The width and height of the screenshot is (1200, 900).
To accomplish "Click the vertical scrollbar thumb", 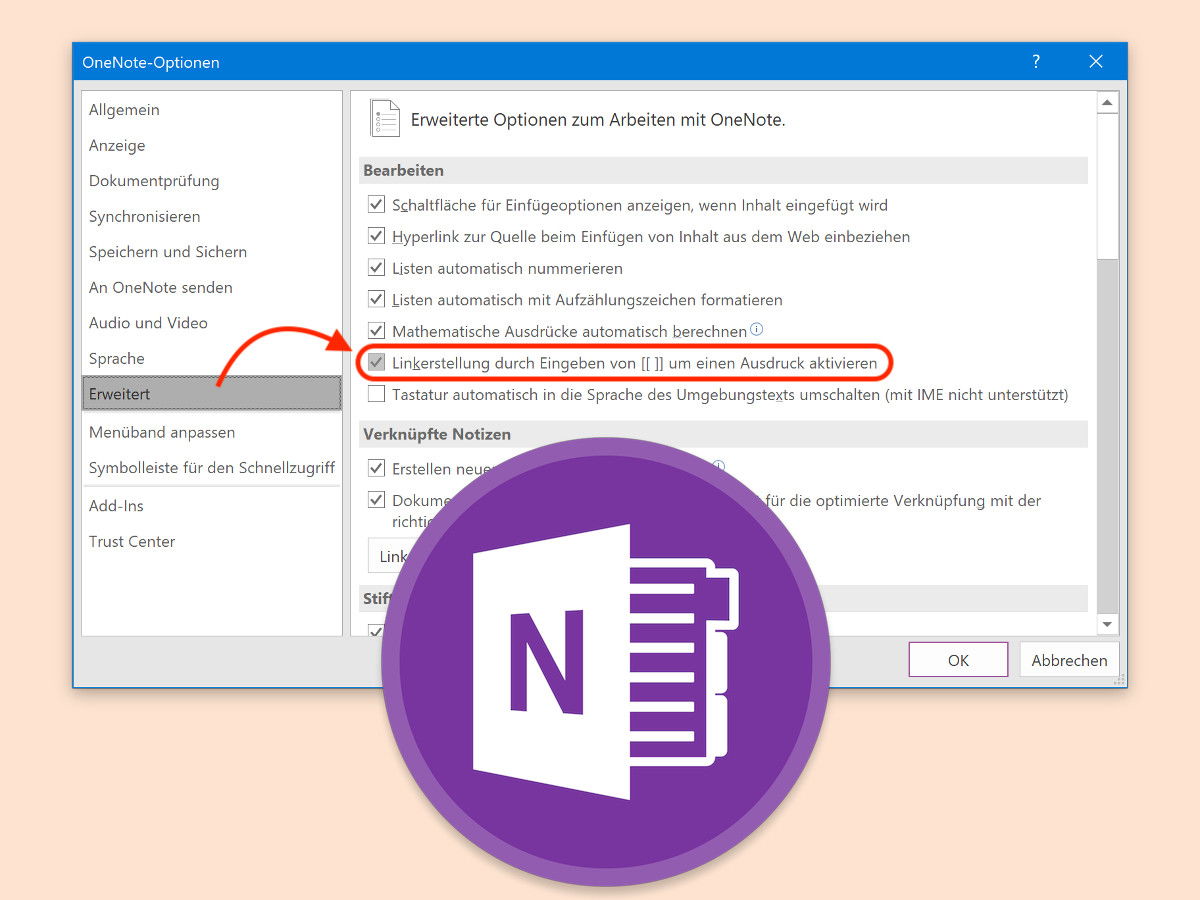I will click(1107, 187).
